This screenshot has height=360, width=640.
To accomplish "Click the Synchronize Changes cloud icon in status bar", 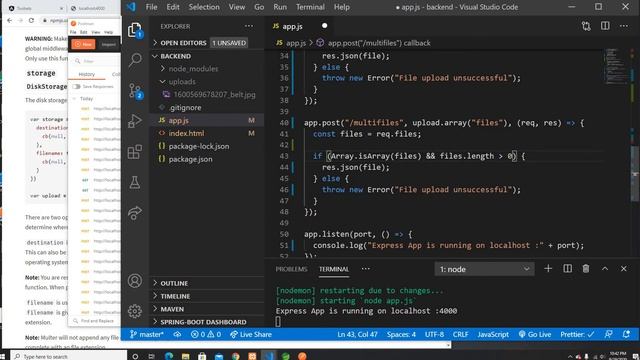I will coord(177,334).
